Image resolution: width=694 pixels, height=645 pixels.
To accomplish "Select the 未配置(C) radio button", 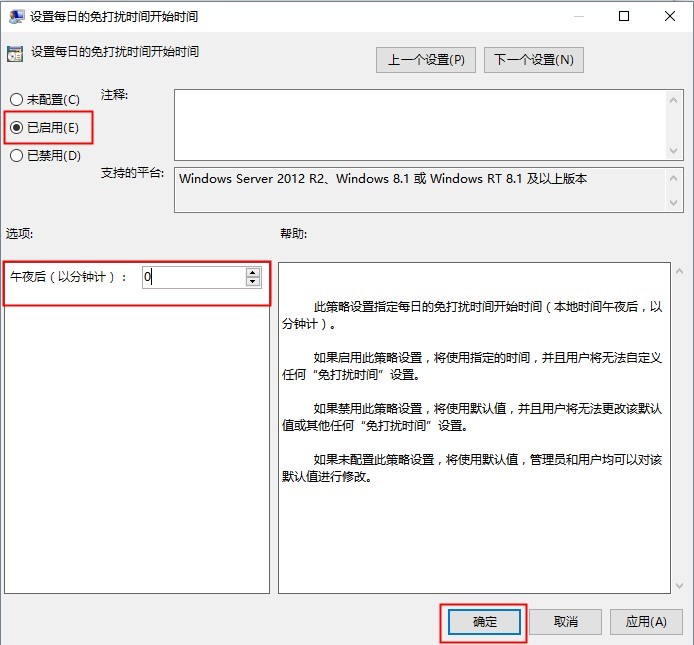I will pos(16,100).
